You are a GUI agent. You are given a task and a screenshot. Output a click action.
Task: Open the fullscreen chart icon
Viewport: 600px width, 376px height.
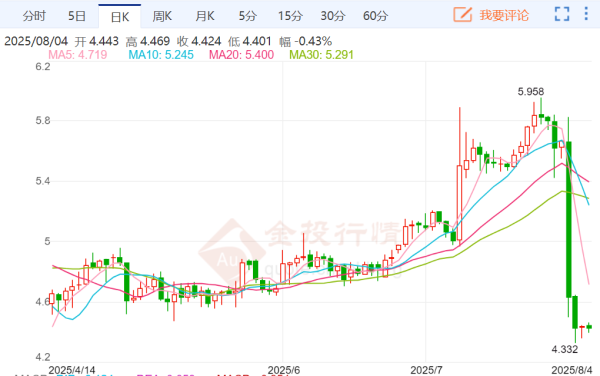562,14
